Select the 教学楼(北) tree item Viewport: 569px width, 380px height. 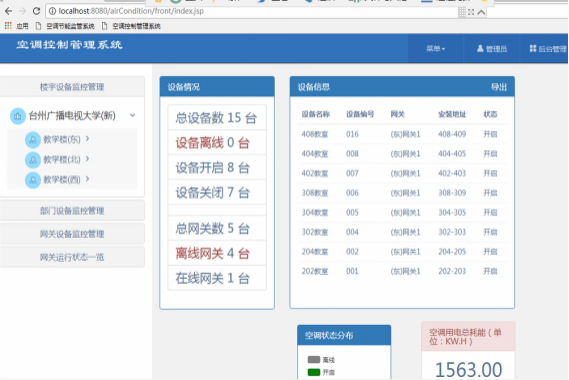[62, 159]
